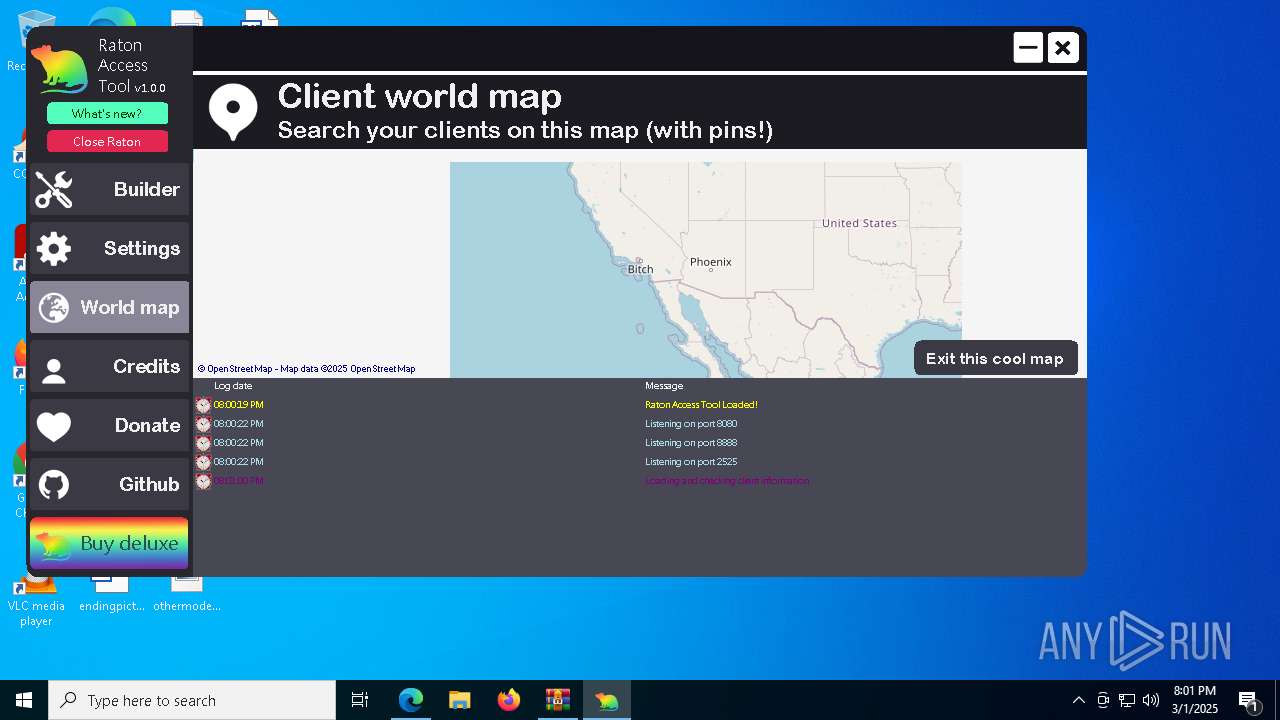Open the notification center
Image resolution: width=1280 pixels, height=720 pixels.
(1249, 700)
